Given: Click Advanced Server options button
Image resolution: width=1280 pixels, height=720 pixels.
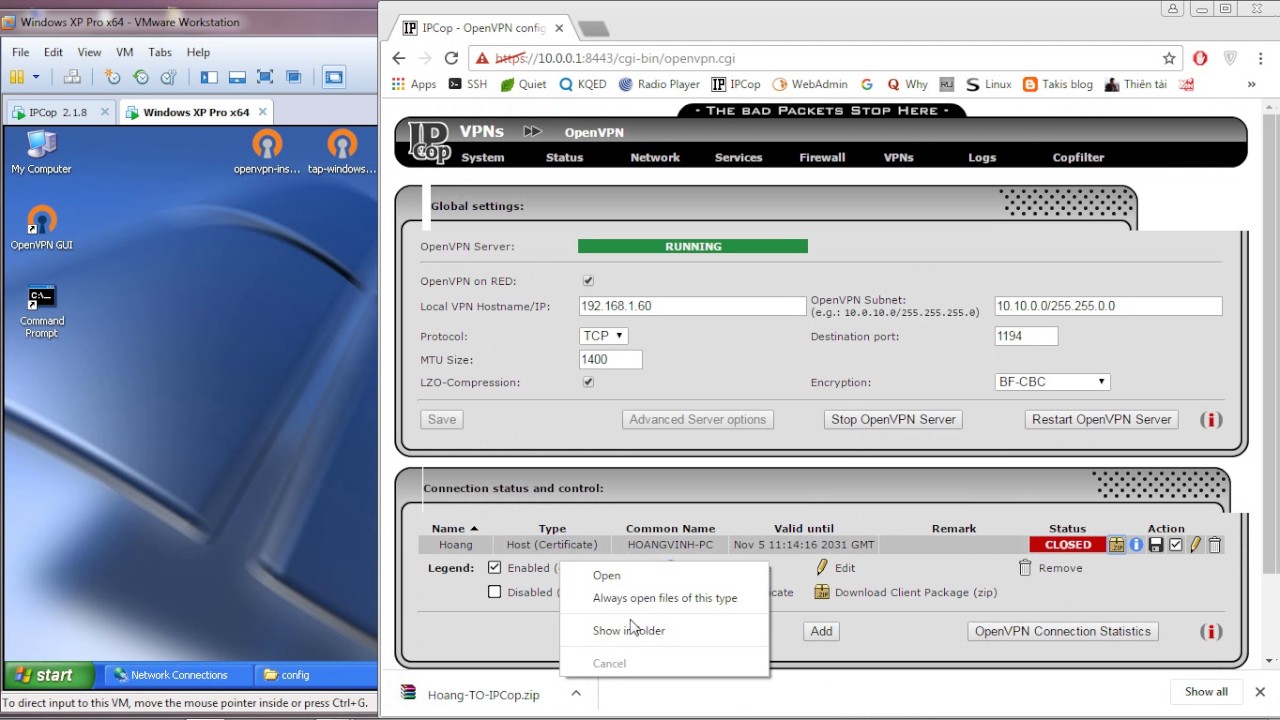Looking at the screenshot, I should [698, 420].
